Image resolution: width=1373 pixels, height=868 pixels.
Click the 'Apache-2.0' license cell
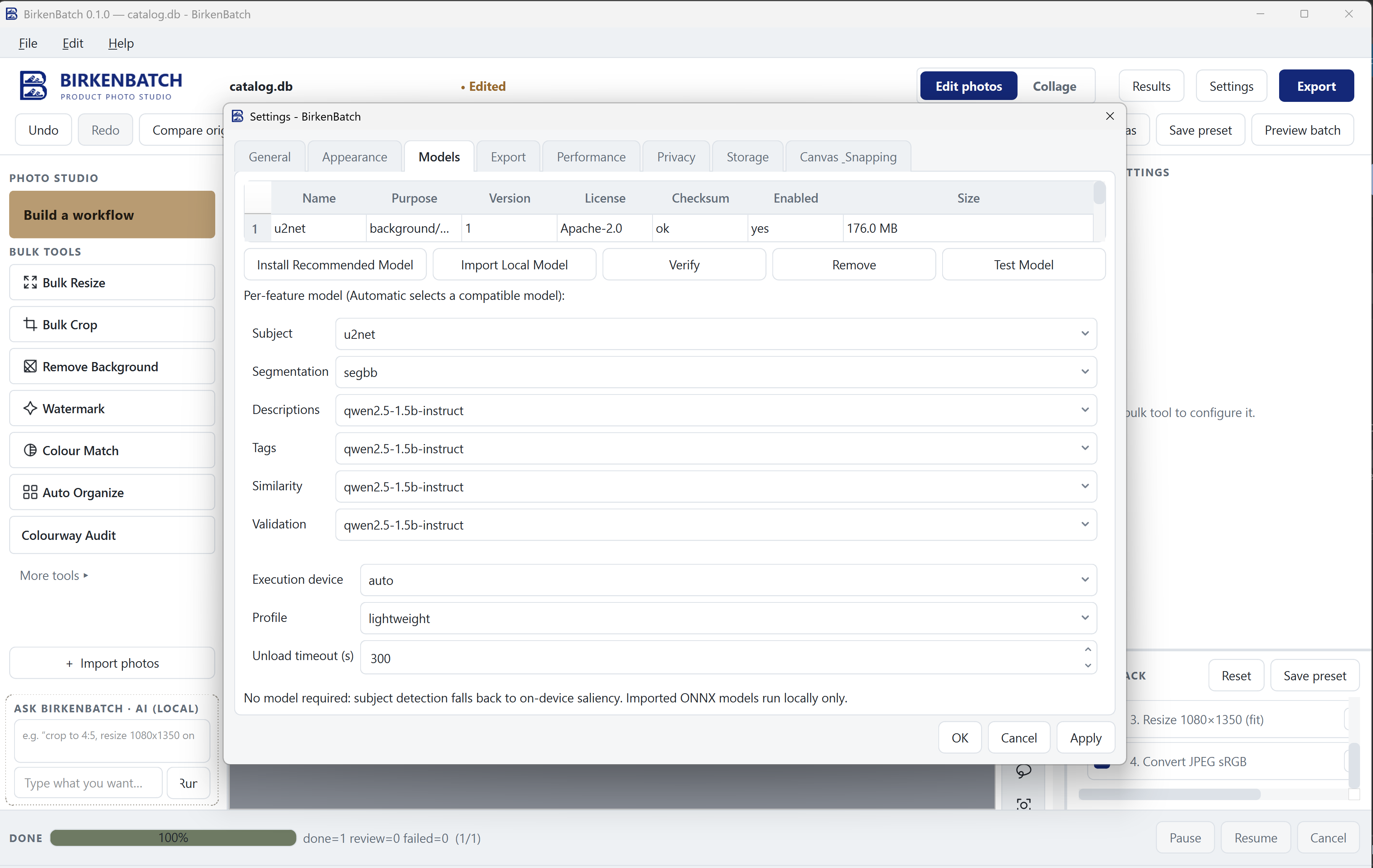click(x=605, y=229)
